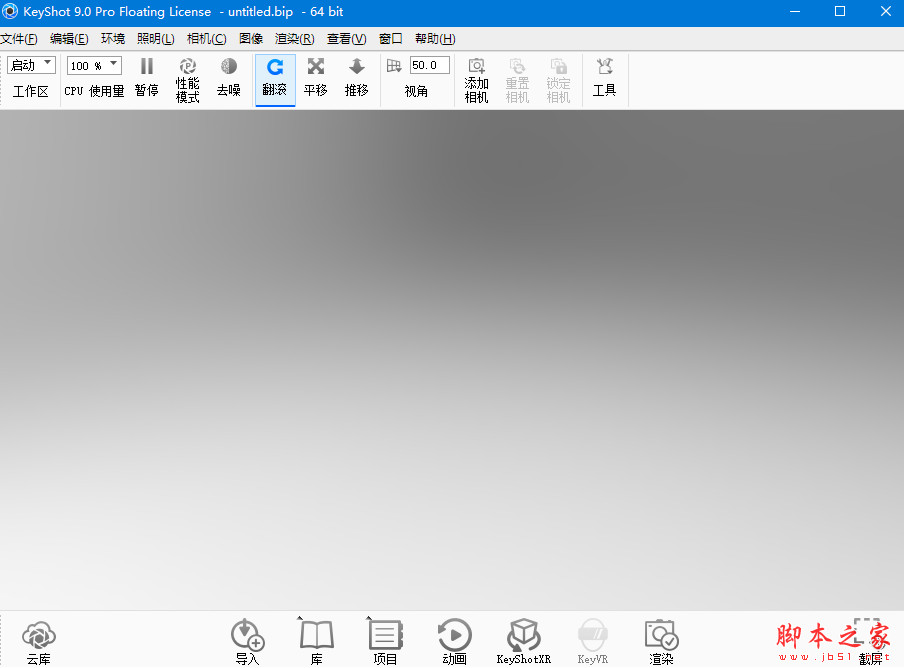Open the 相机(C) menu
This screenshot has width=904, height=668.
(x=206, y=38)
